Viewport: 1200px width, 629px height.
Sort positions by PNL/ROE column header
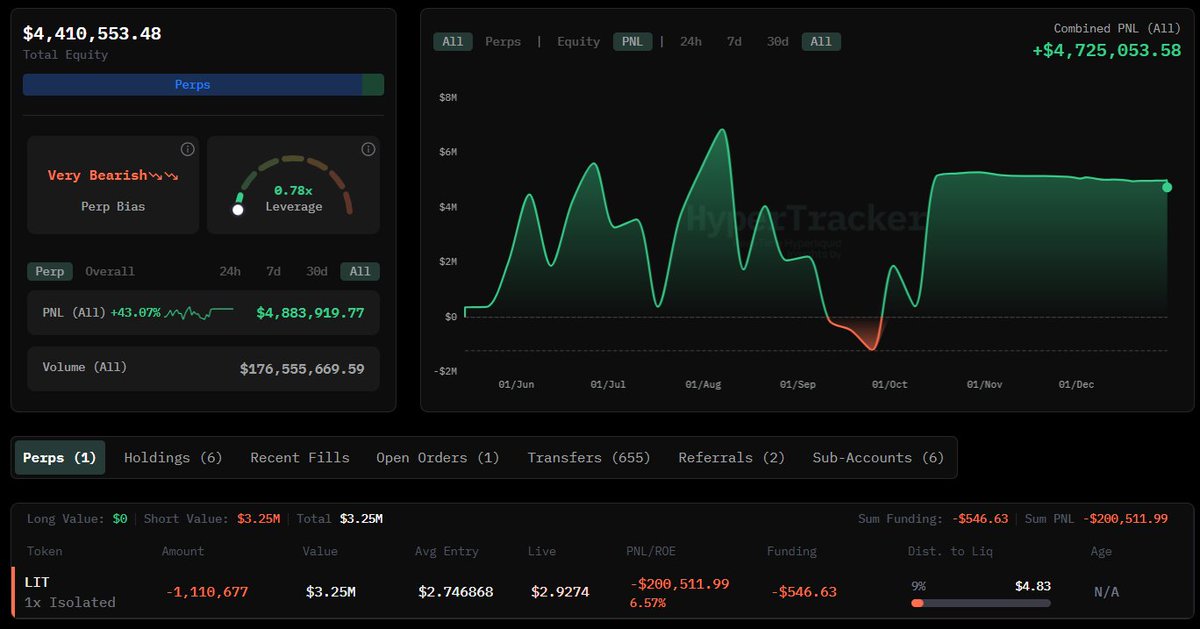click(x=655, y=551)
